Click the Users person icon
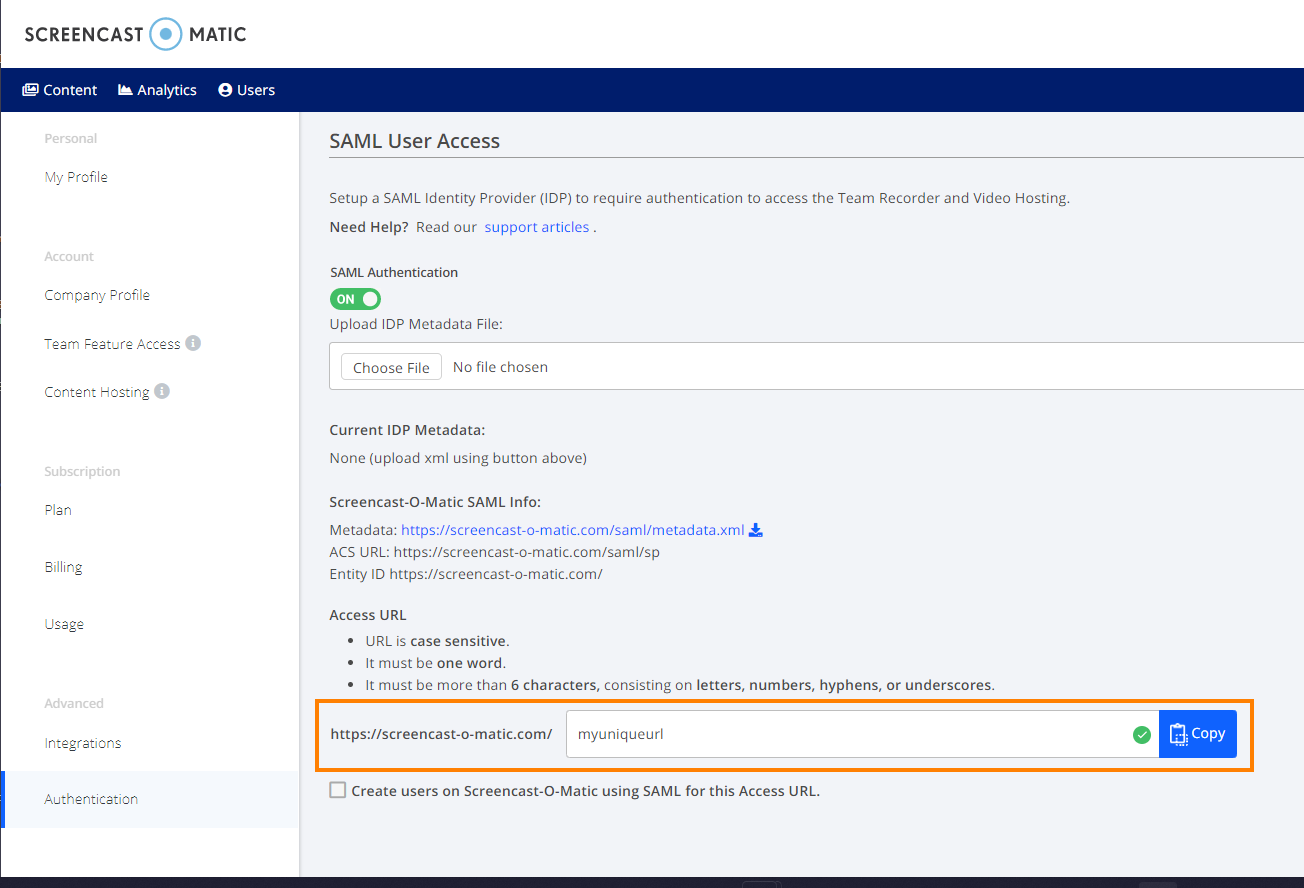Image resolution: width=1304 pixels, height=888 pixels. (x=225, y=90)
